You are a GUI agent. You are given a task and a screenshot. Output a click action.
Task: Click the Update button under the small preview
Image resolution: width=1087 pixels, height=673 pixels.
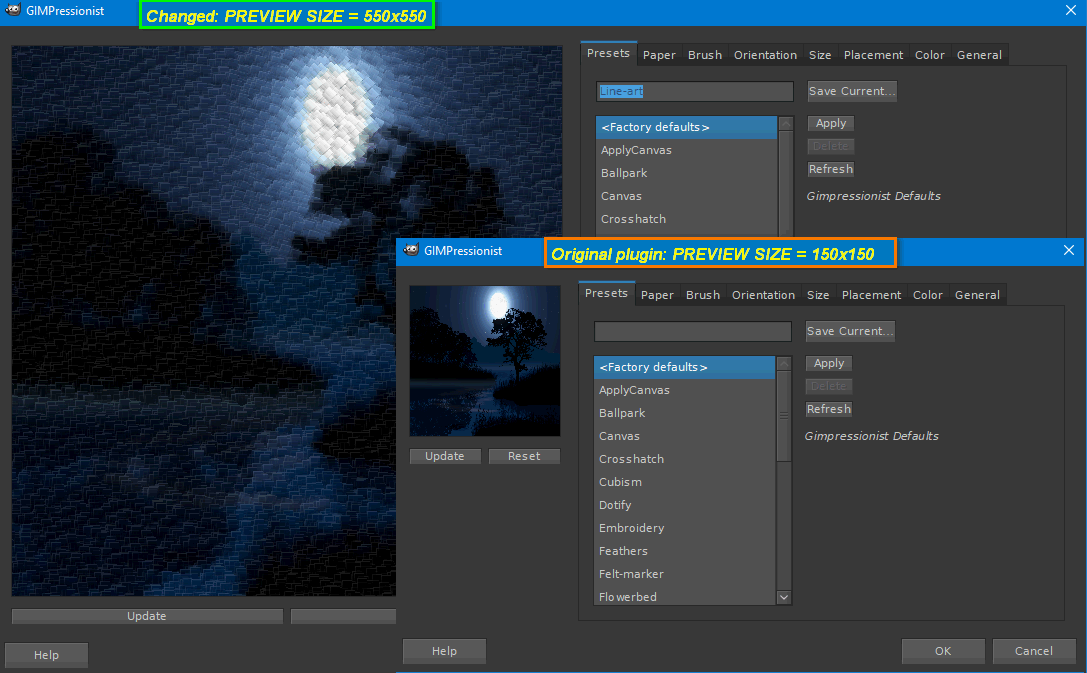point(444,456)
